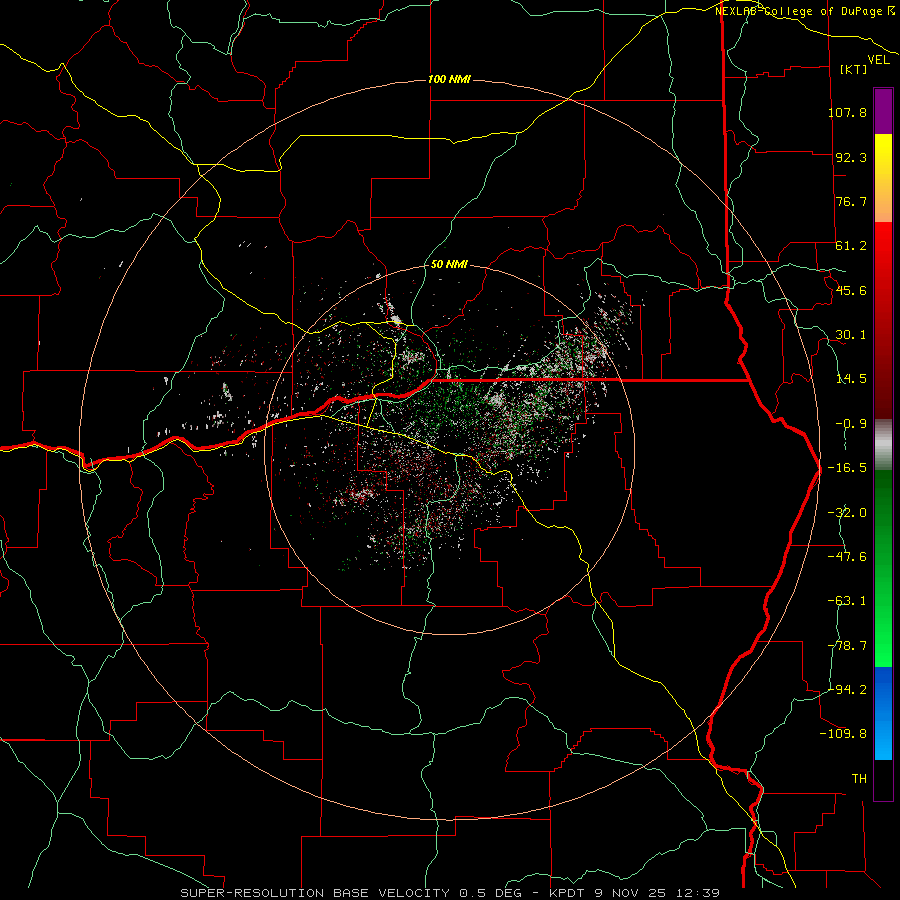Select the purple band atop color scale
The image size is (900, 900).
coord(883,111)
